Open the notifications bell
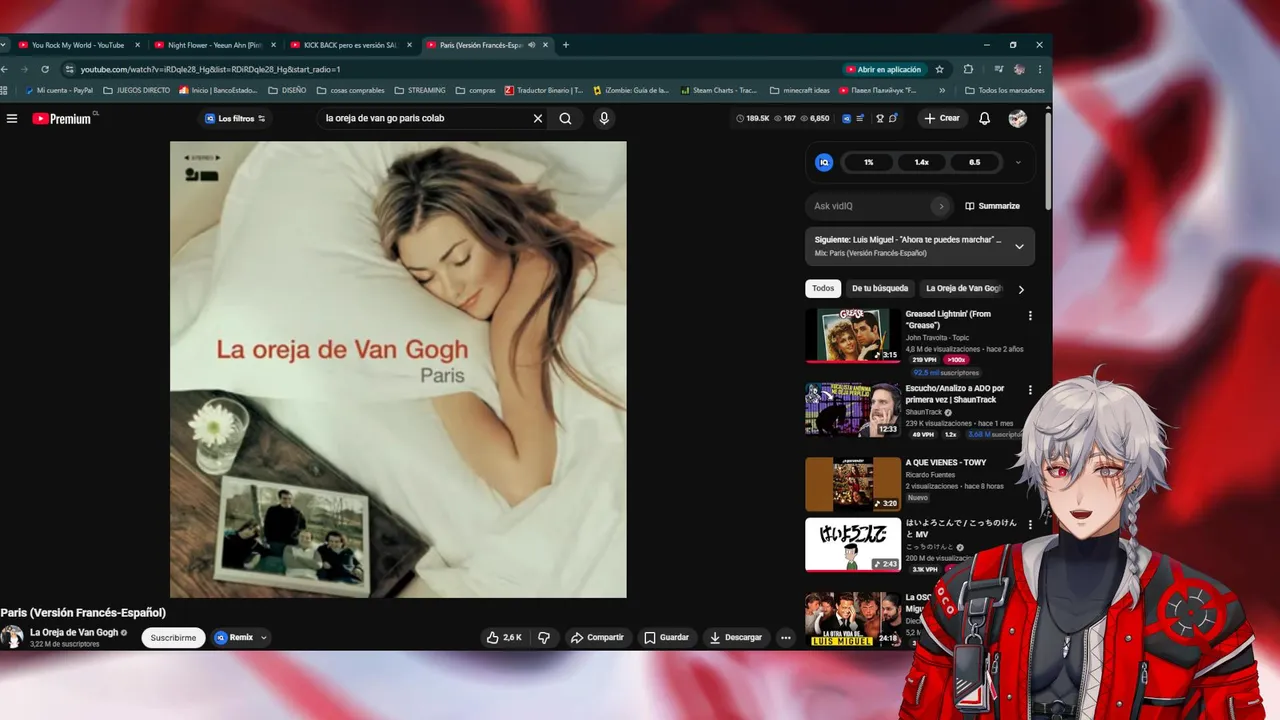 point(984,118)
